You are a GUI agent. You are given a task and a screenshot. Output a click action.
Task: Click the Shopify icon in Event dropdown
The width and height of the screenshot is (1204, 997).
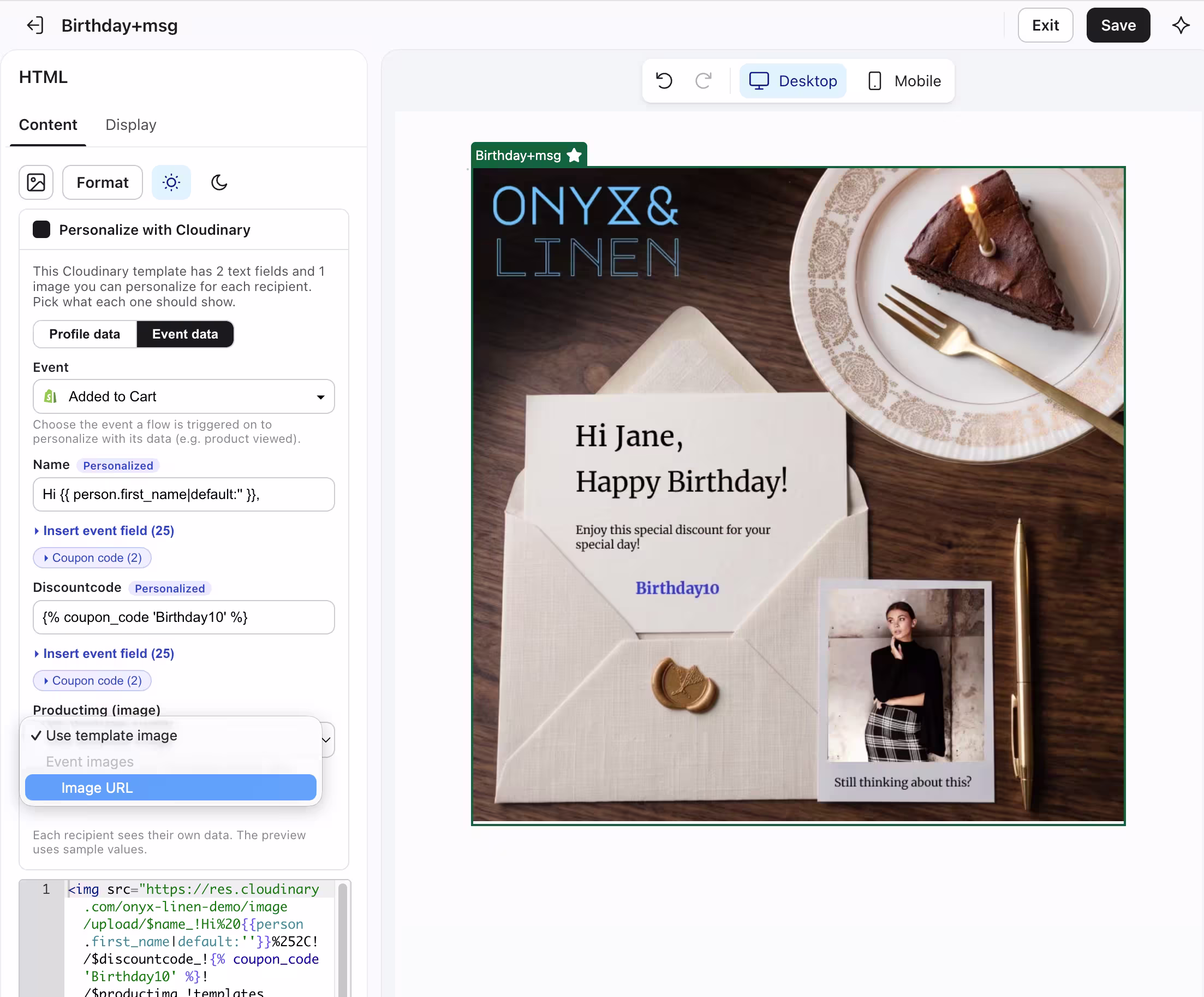pos(50,396)
